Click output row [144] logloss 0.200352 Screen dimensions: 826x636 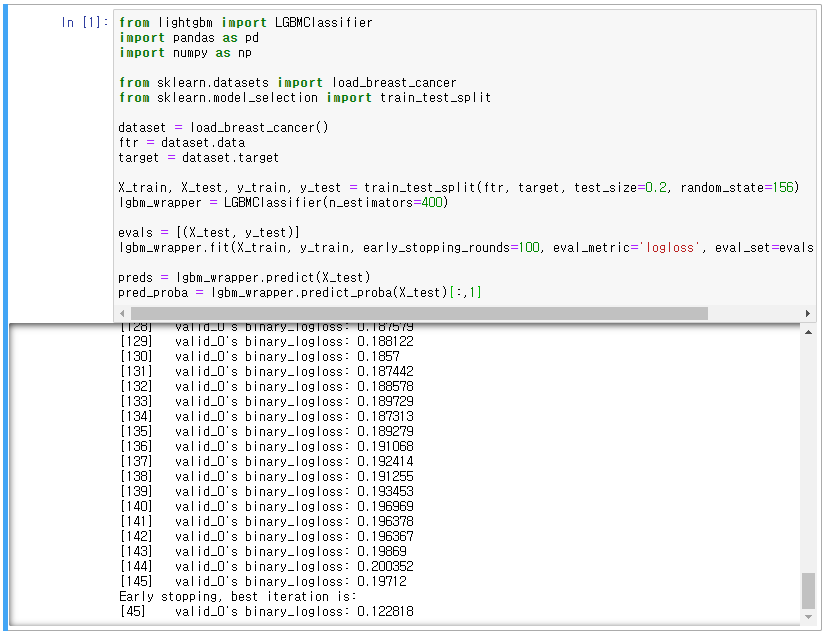click(x=267, y=566)
